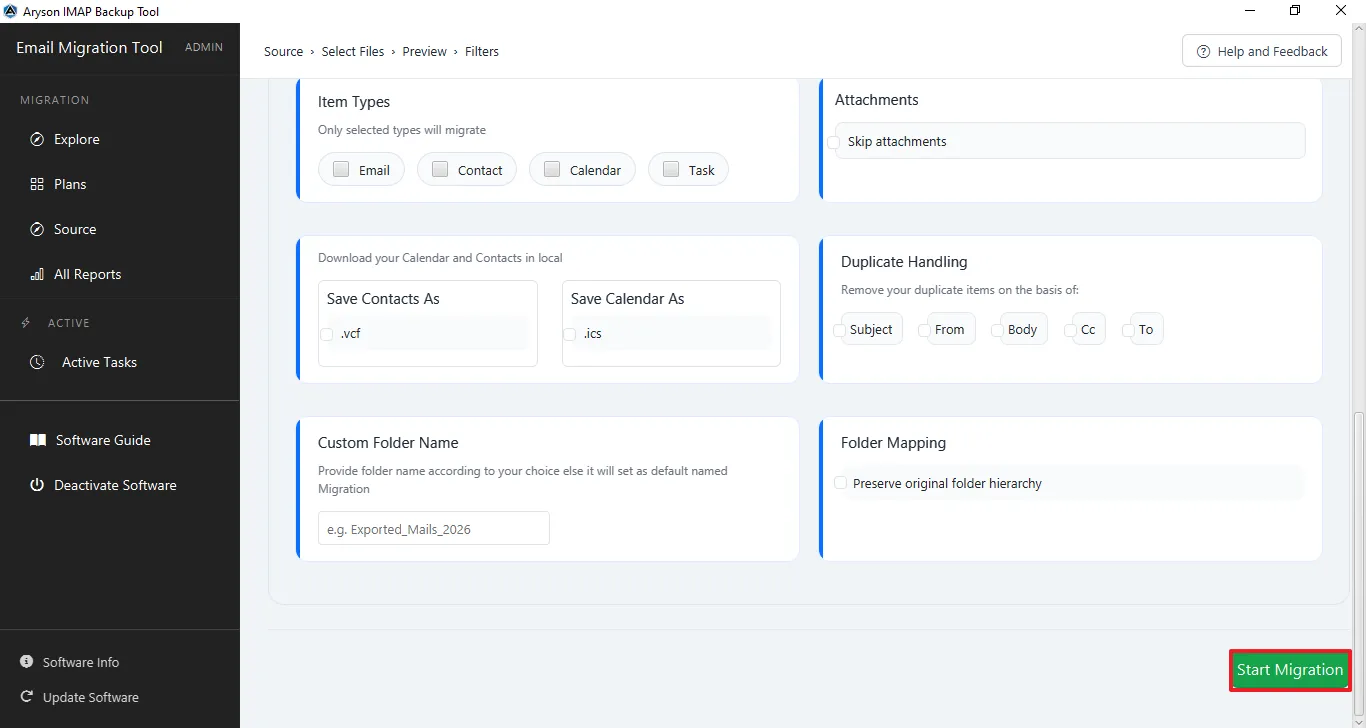The image size is (1366, 728).
Task: Click Update Software link
Action: [90, 697]
